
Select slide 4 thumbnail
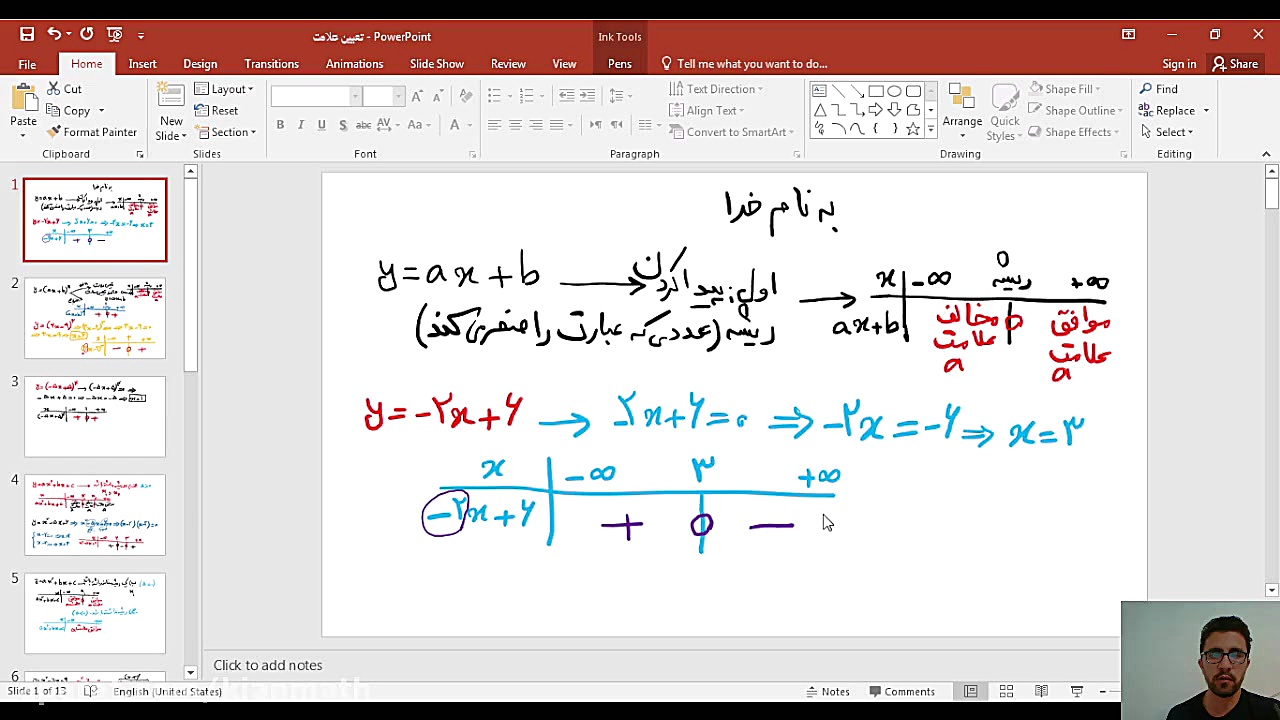(x=95, y=515)
